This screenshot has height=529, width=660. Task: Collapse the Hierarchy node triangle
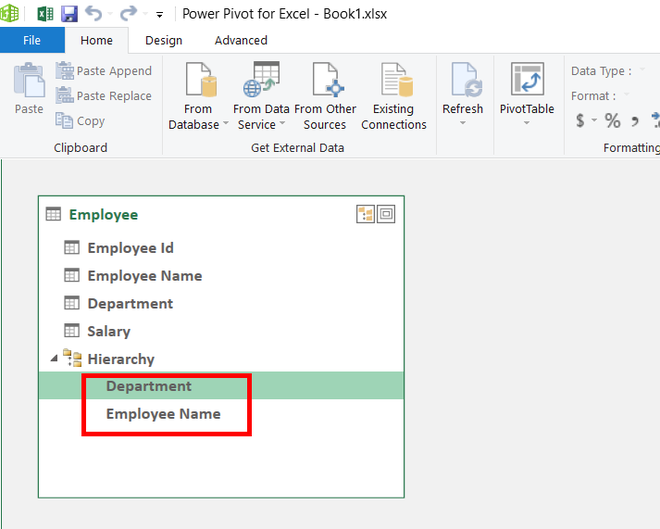coord(54,359)
